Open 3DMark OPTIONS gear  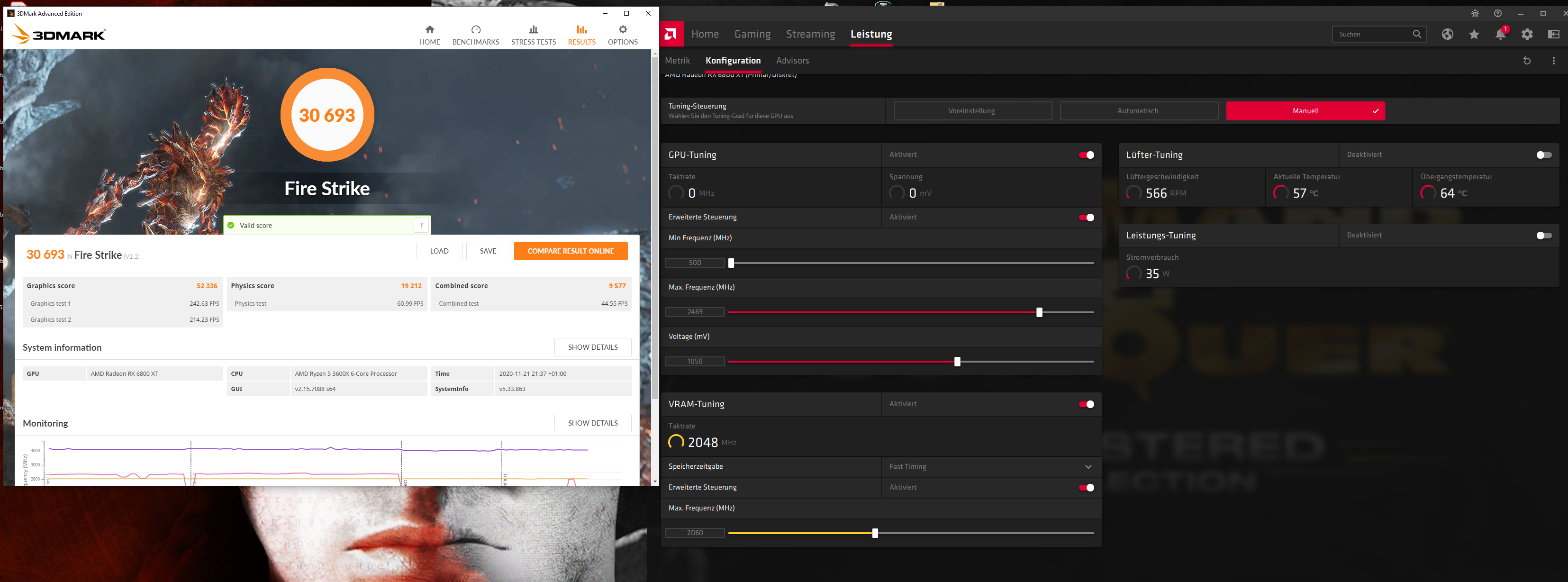click(622, 35)
